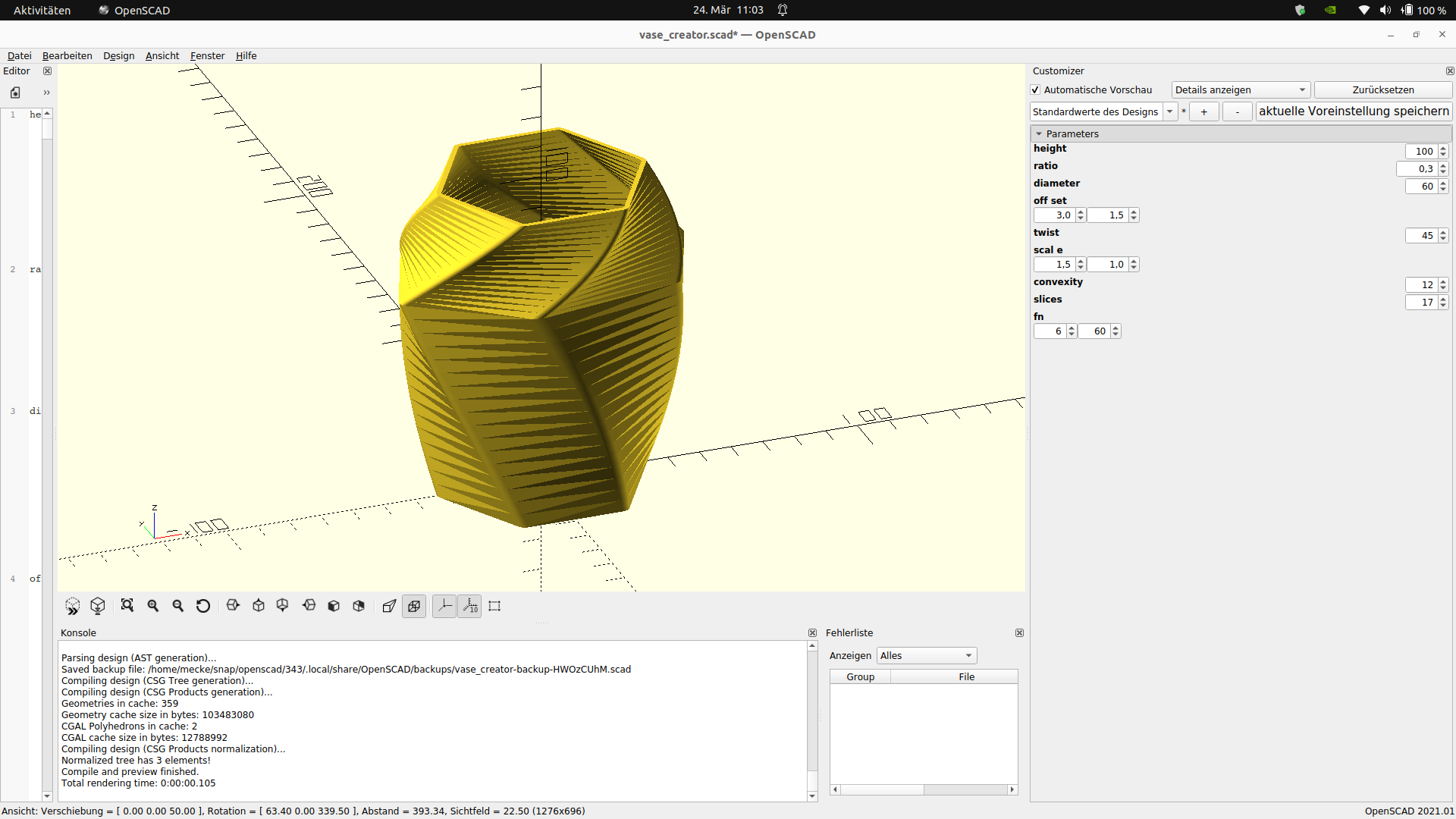Reset the view rotation
1456x819 pixels.
click(x=202, y=606)
